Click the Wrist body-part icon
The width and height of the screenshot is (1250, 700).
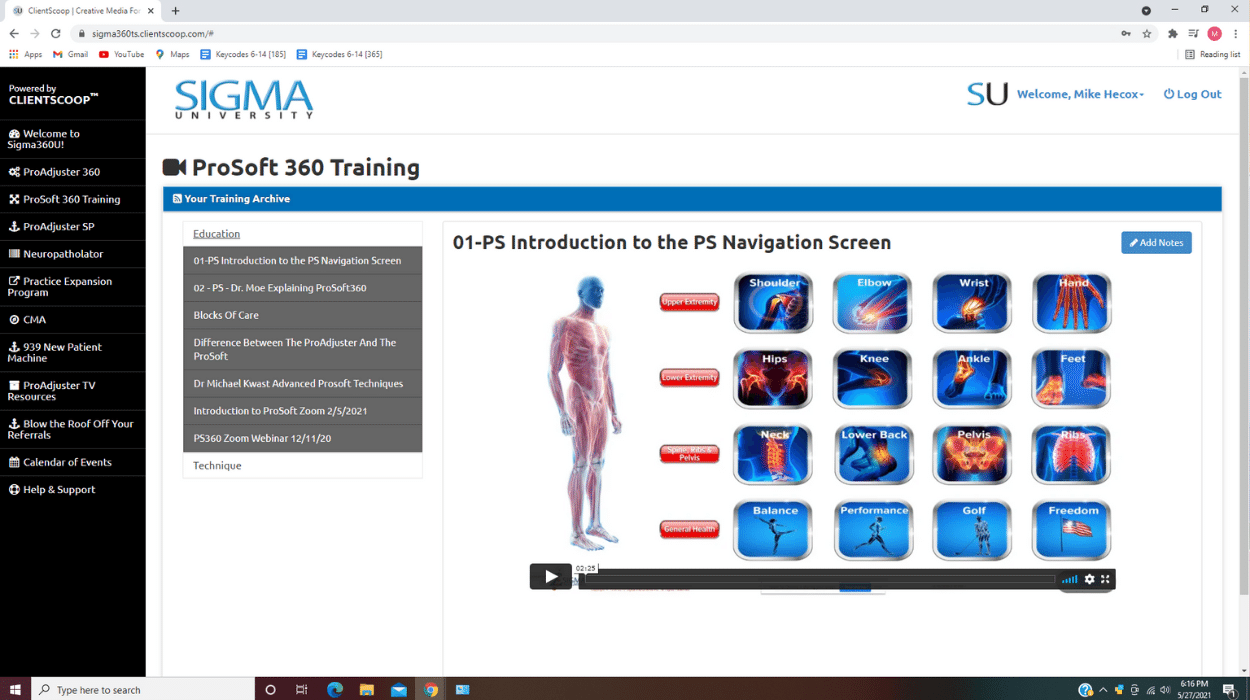[x=972, y=303]
